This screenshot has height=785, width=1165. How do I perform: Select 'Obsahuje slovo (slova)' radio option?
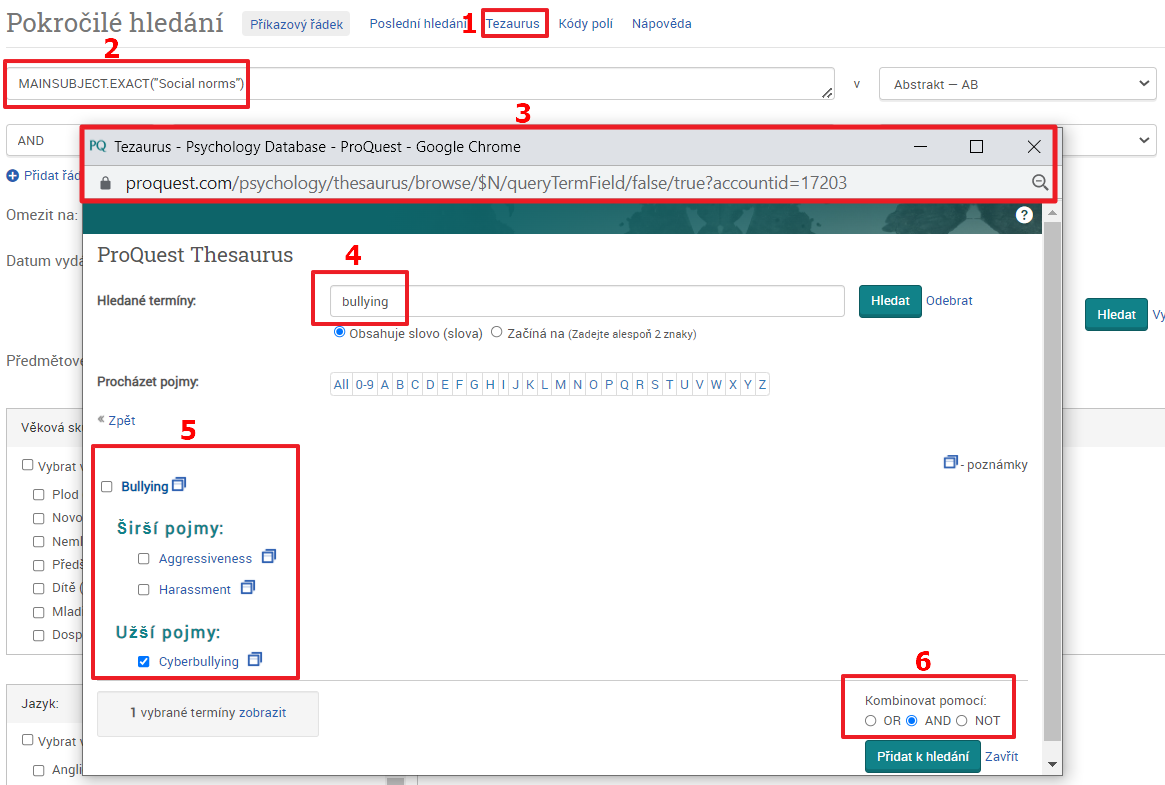pyautogui.click(x=340, y=332)
